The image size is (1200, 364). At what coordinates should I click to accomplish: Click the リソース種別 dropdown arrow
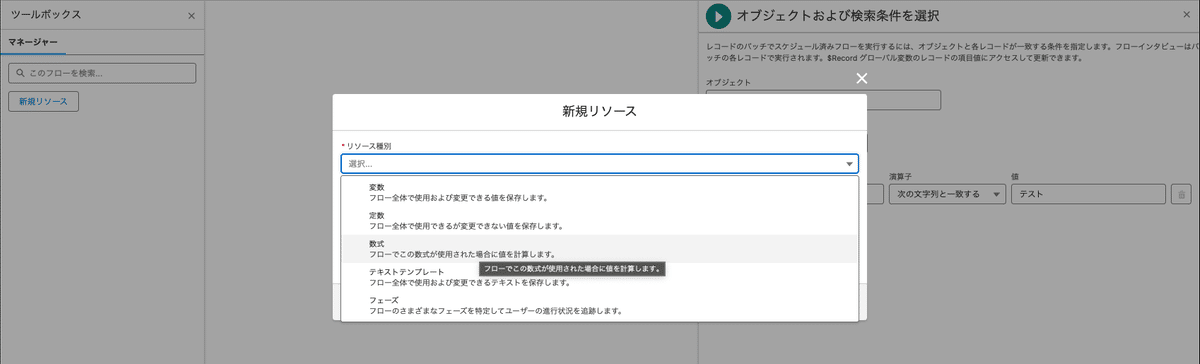click(x=849, y=164)
